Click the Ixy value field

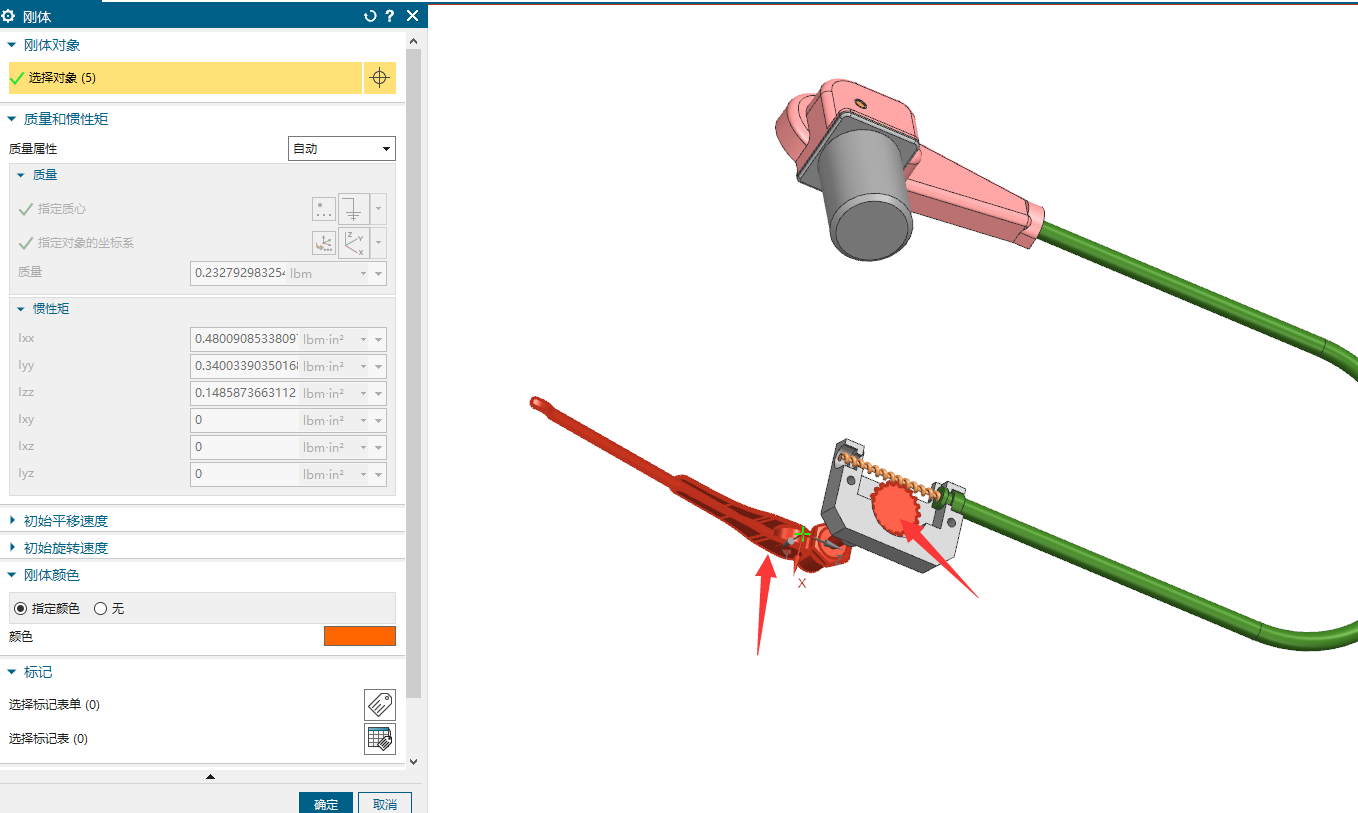245,420
